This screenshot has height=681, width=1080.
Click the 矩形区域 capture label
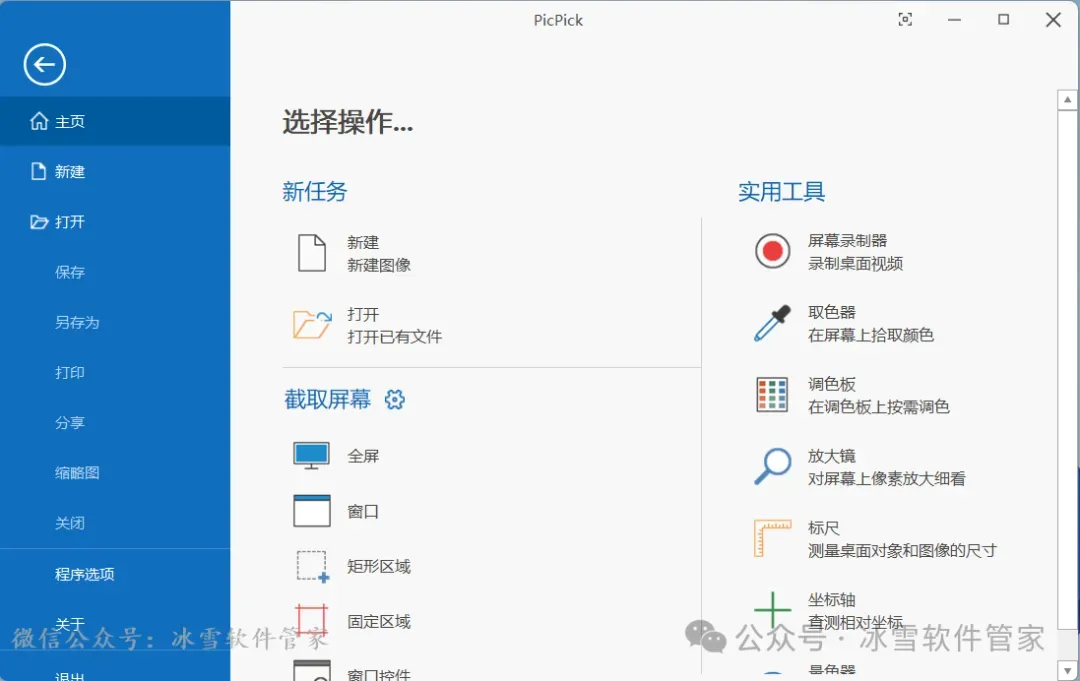click(x=379, y=567)
